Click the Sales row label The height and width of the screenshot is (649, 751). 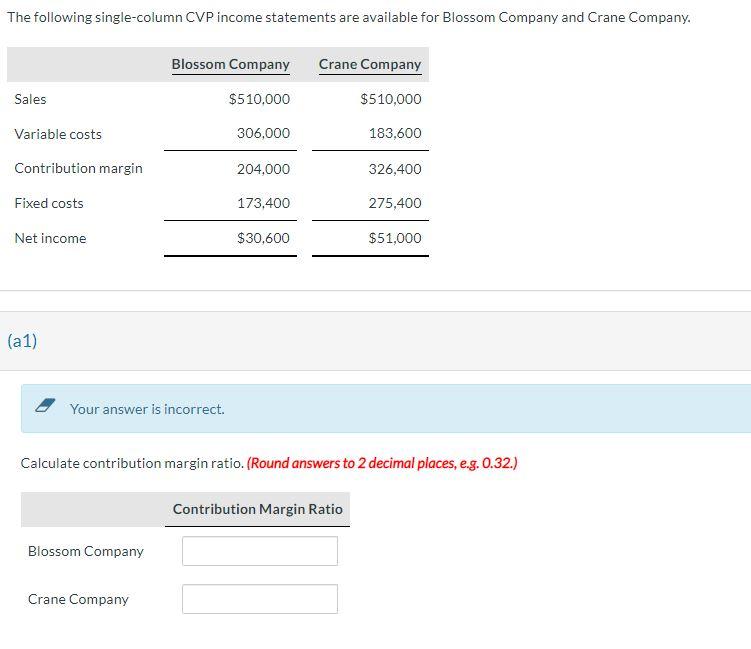pos(30,99)
